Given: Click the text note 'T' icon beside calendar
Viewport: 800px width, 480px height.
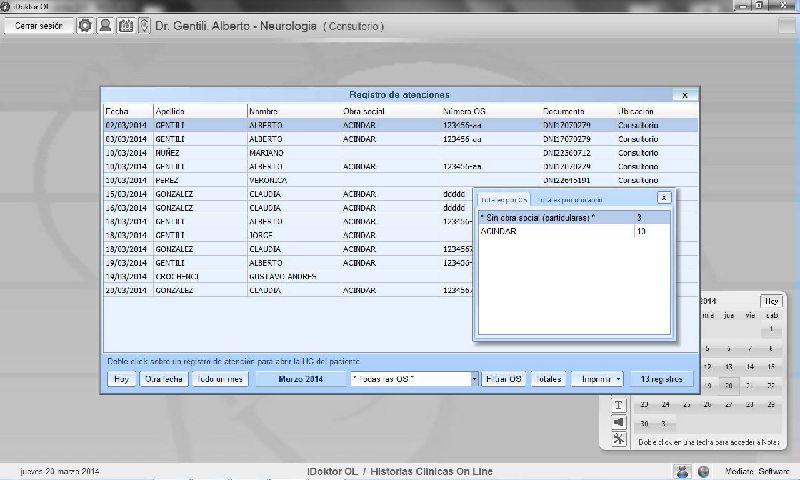Looking at the screenshot, I should [618, 405].
